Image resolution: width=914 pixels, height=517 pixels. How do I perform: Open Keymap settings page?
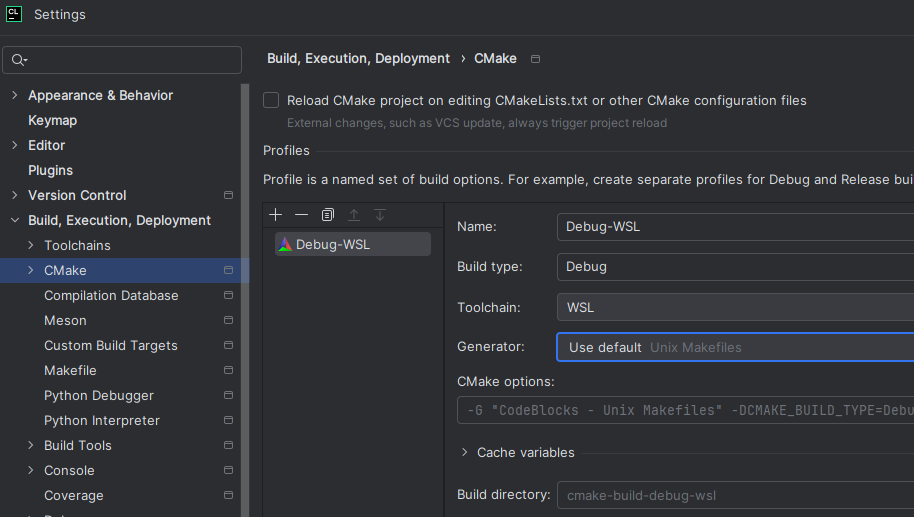click(x=52, y=121)
